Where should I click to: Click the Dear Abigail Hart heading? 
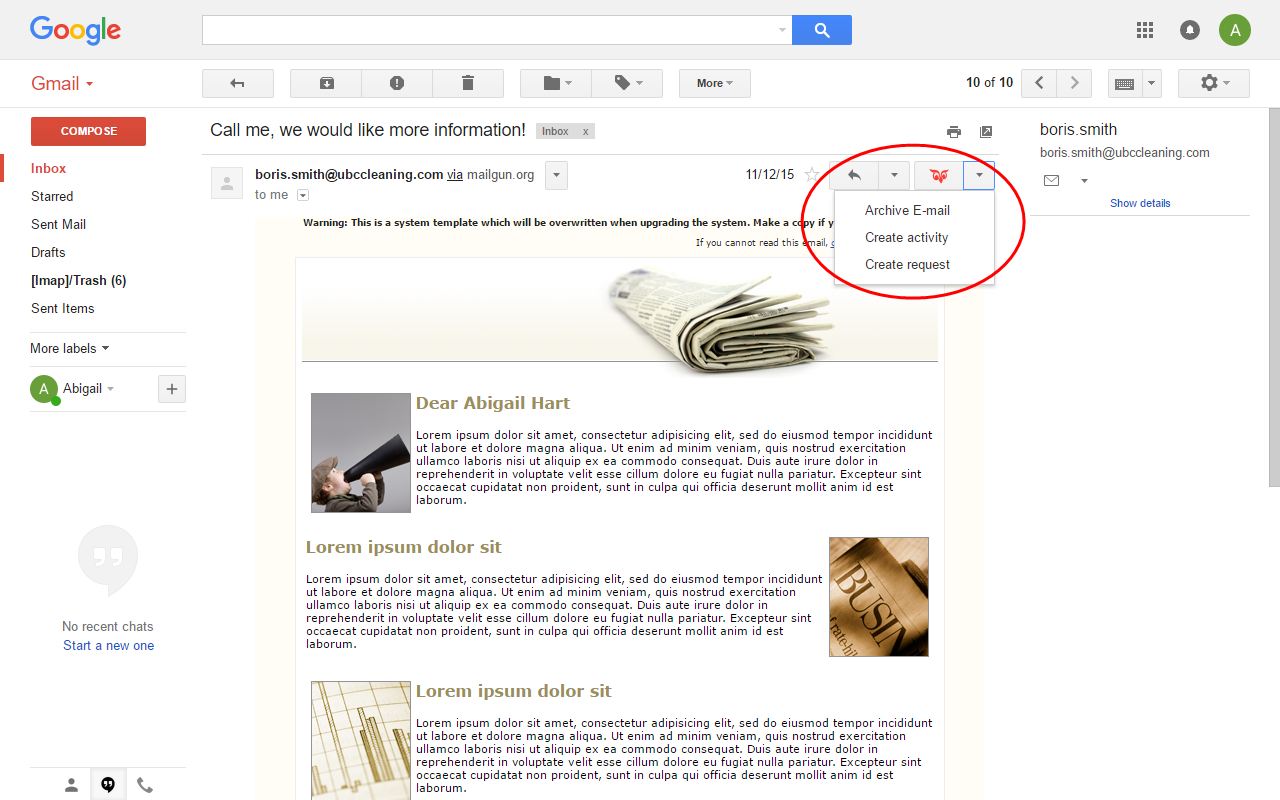[493, 403]
